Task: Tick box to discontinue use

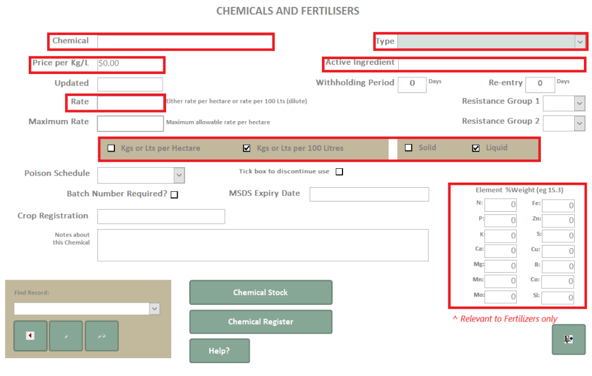Action: pos(339,172)
